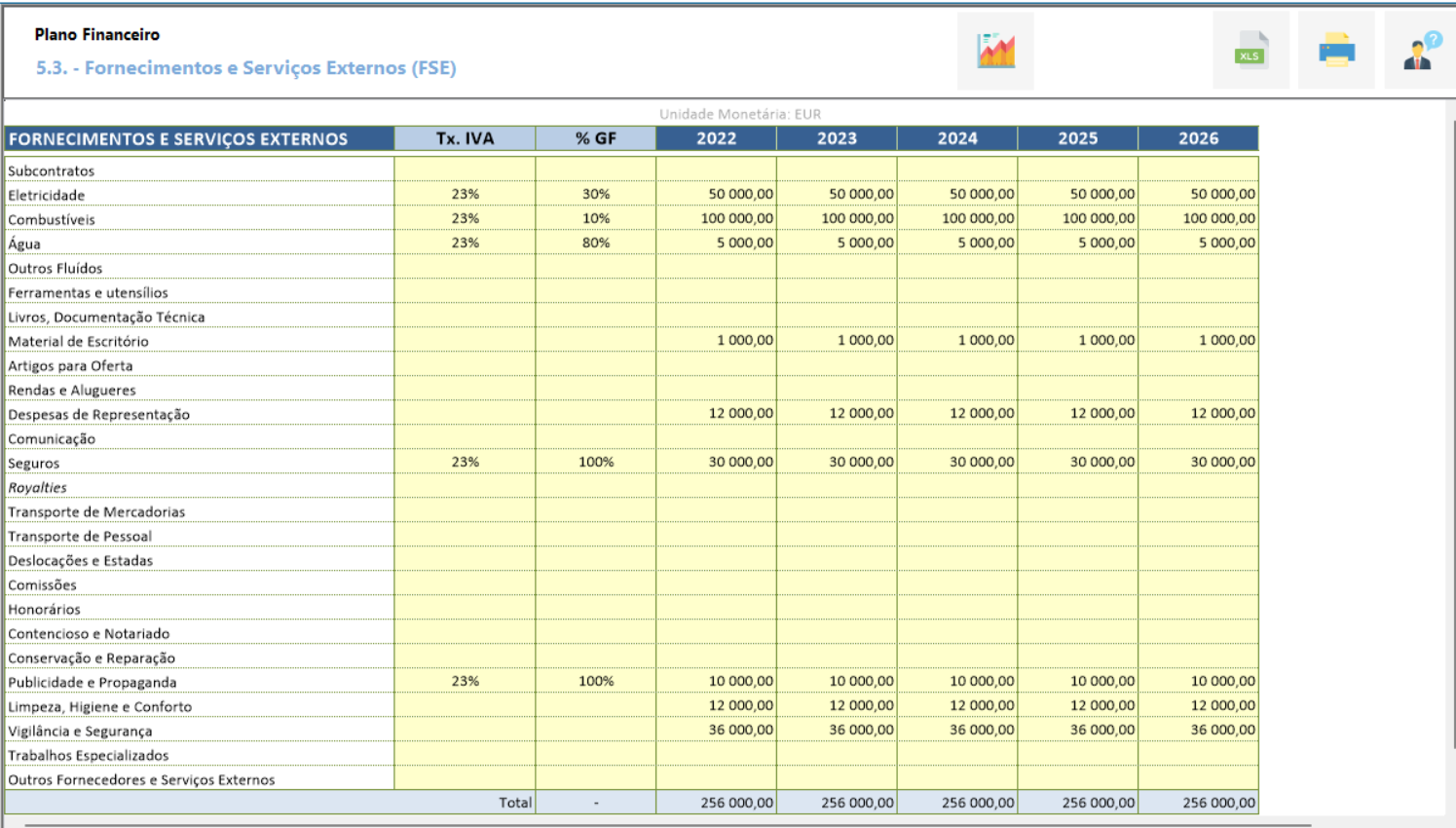Click Transporte de Mercadorias label
This screenshot has width=1456, height=828.
click(96, 511)
